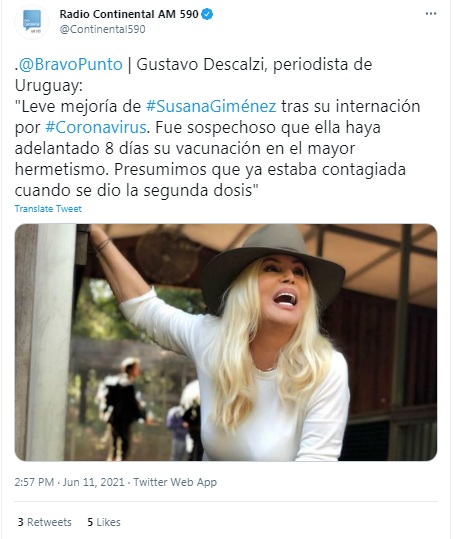Screen dimensions: 456x539
Task: Click the Jun 11, 2021 date
Action: coord(93,482)
